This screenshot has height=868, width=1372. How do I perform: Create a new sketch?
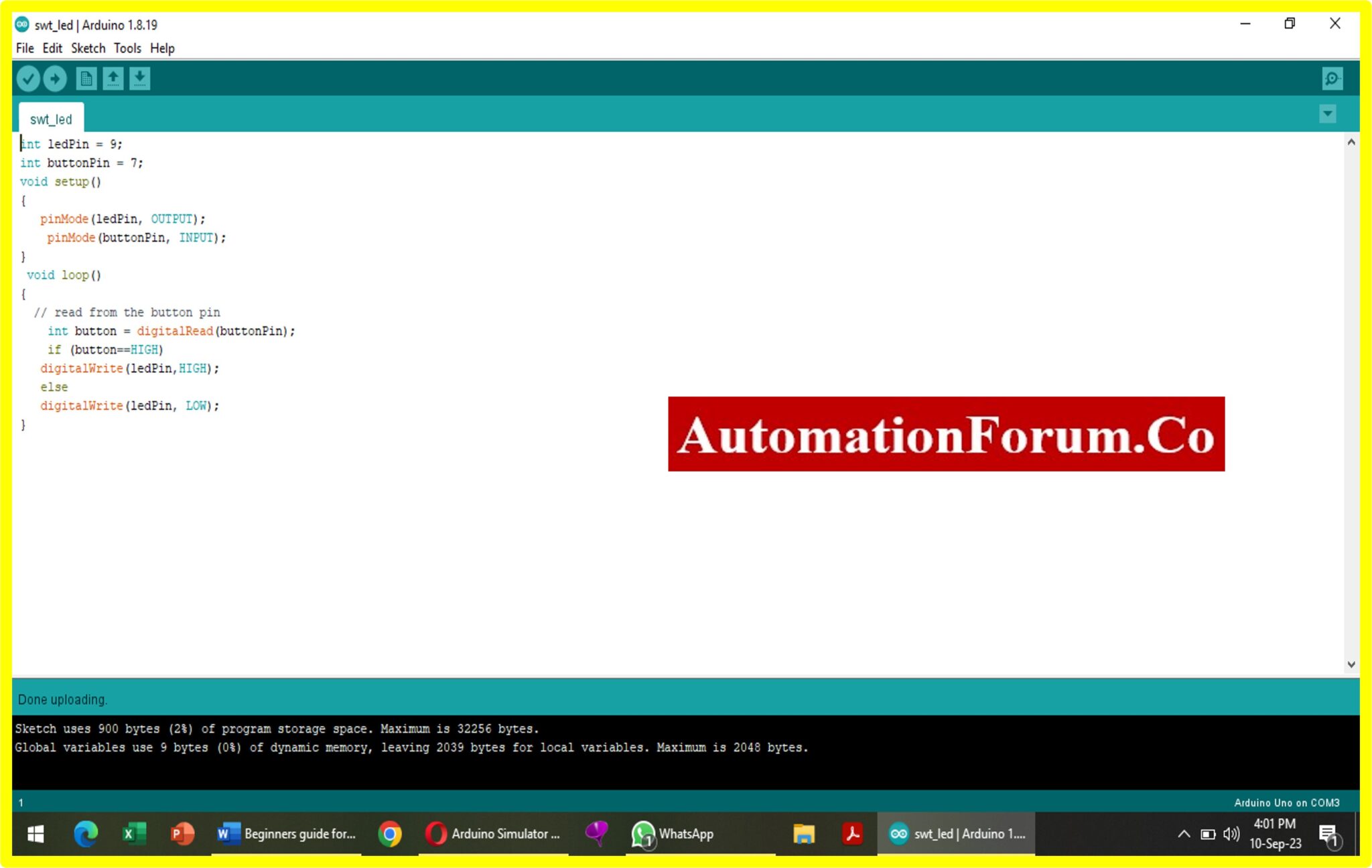[x=85, y=78]
